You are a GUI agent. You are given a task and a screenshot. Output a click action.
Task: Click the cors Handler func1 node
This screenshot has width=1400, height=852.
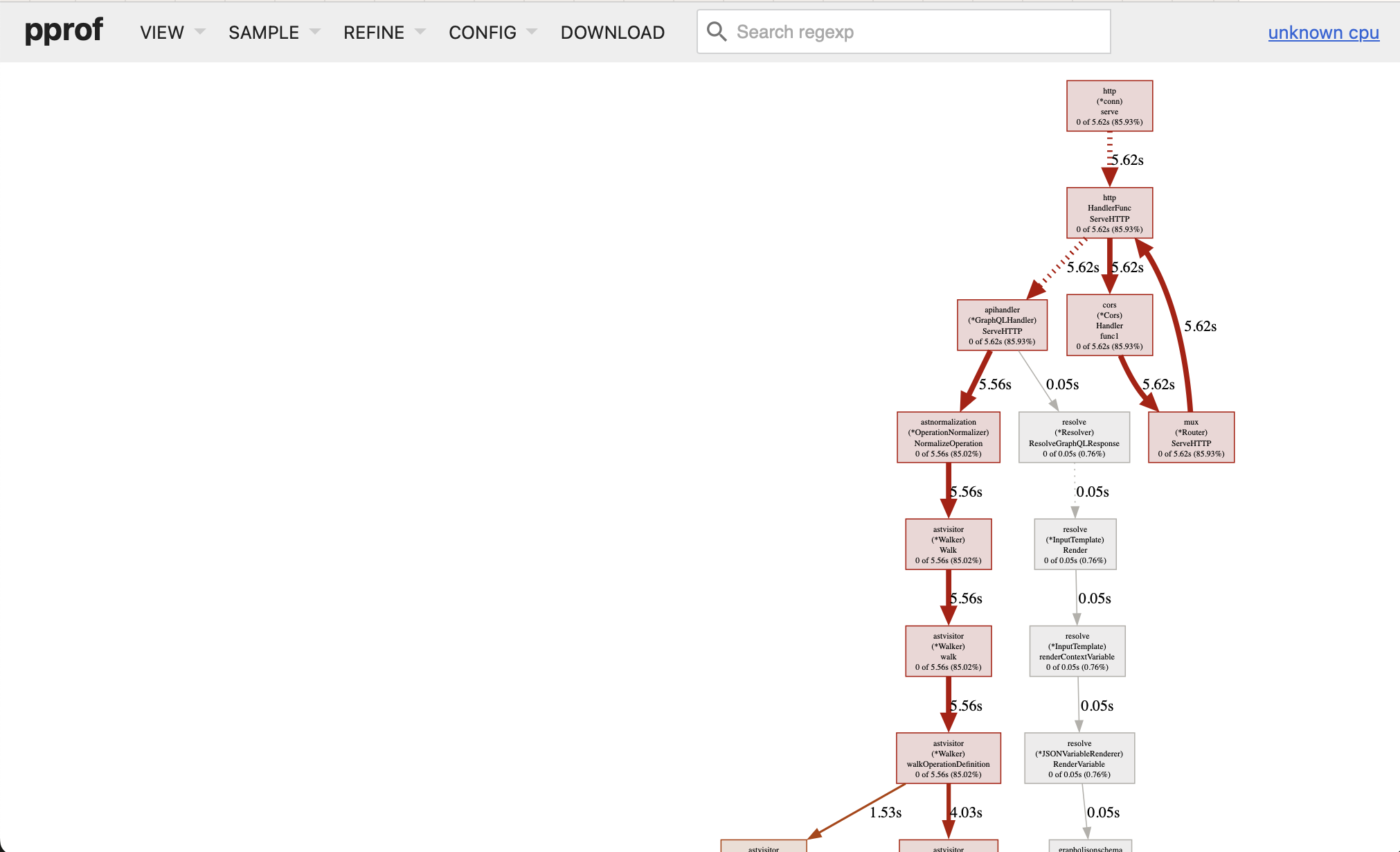(x=1109, y=326)
